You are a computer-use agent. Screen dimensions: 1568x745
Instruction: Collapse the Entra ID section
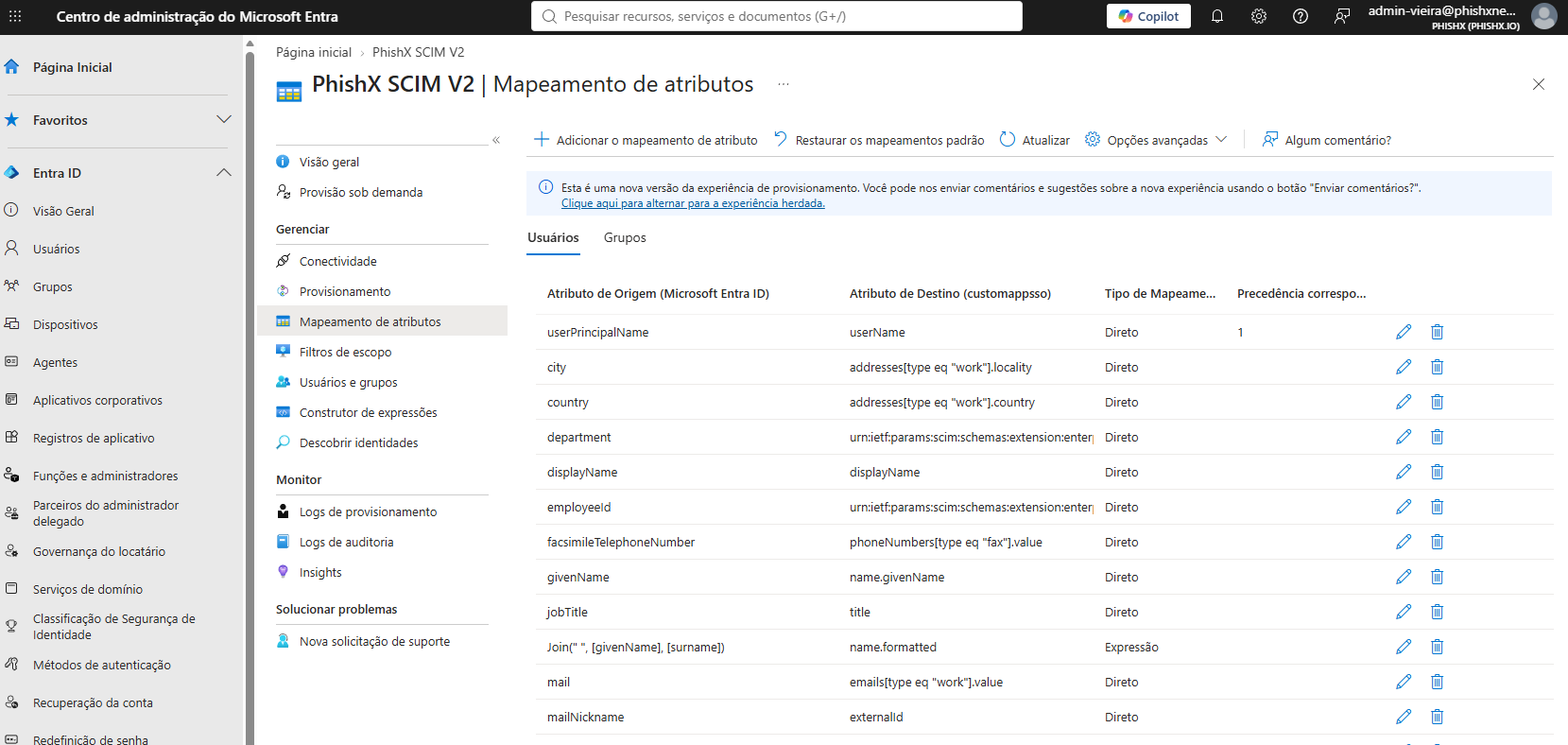click(x=224, y=173)
